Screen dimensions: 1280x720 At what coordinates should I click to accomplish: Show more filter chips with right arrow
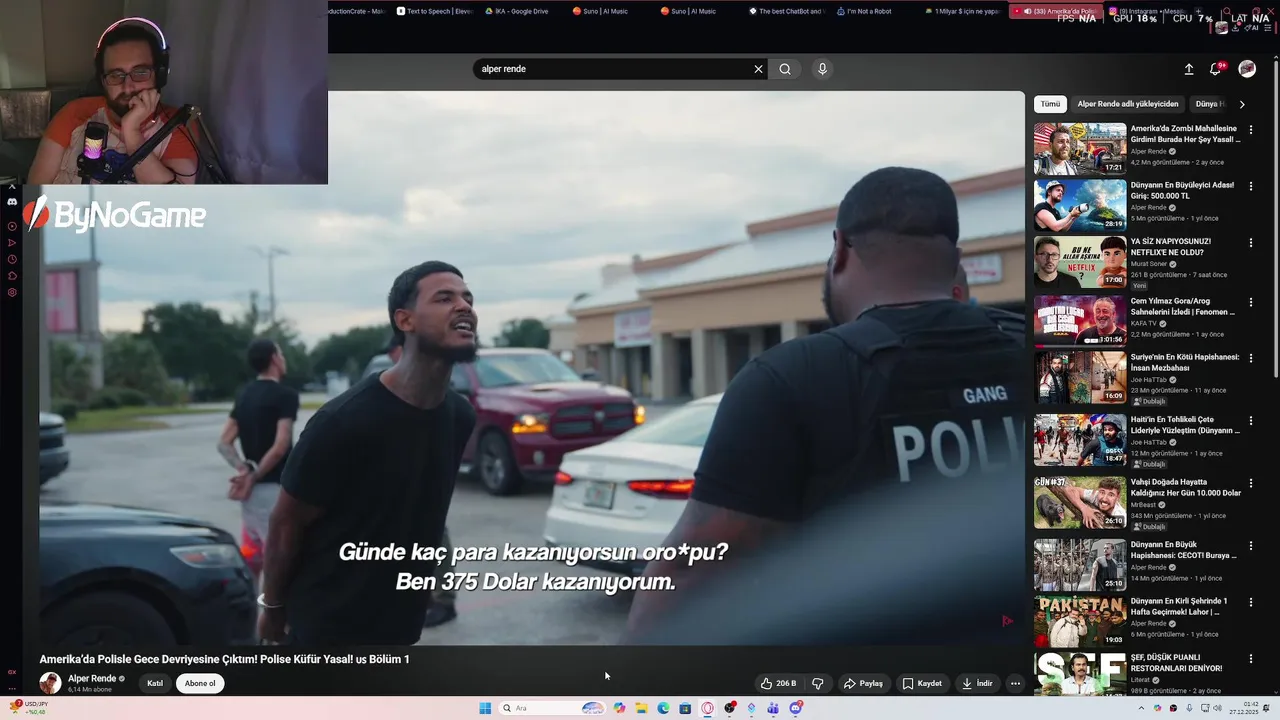click(x=1242, y=104)
